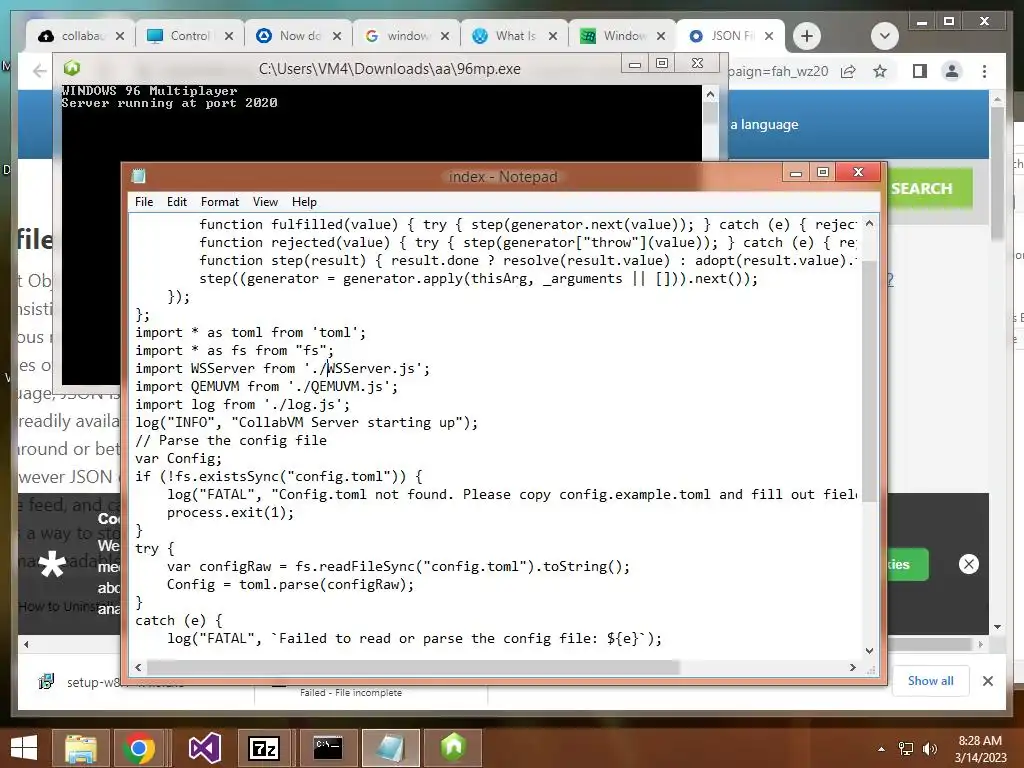The width and height of the screenshot is (1024, 768).
Task: Click green cookies accept button
Action: coord(906,564)
